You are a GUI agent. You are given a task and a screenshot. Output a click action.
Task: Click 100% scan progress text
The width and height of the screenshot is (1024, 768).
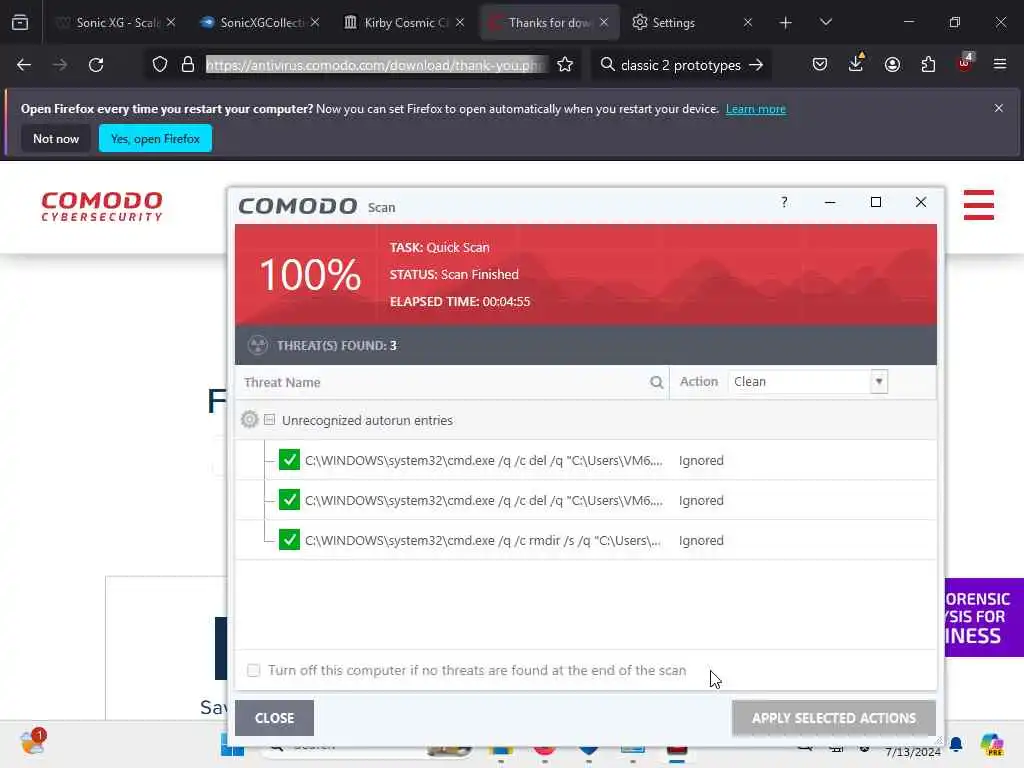tap(310, 274)
